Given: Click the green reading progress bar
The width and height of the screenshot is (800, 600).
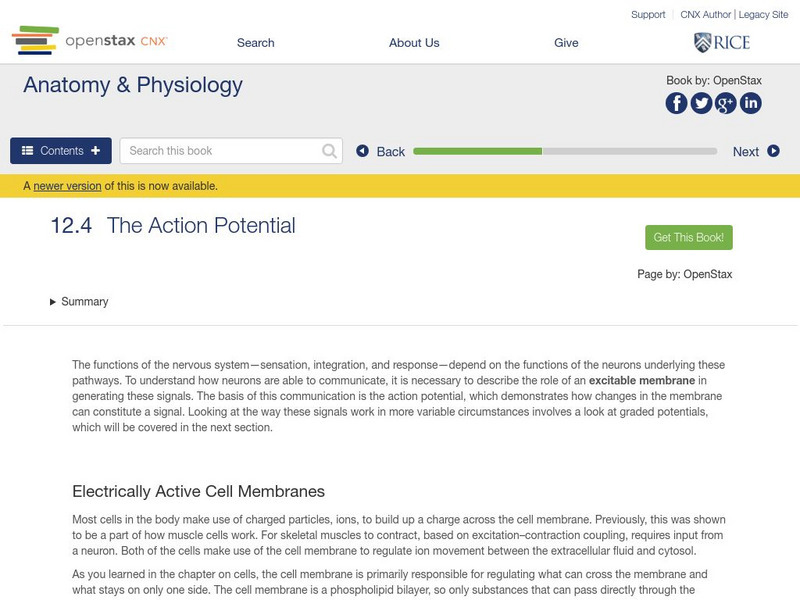Looking at the screenshot, I should coord(480,150).
